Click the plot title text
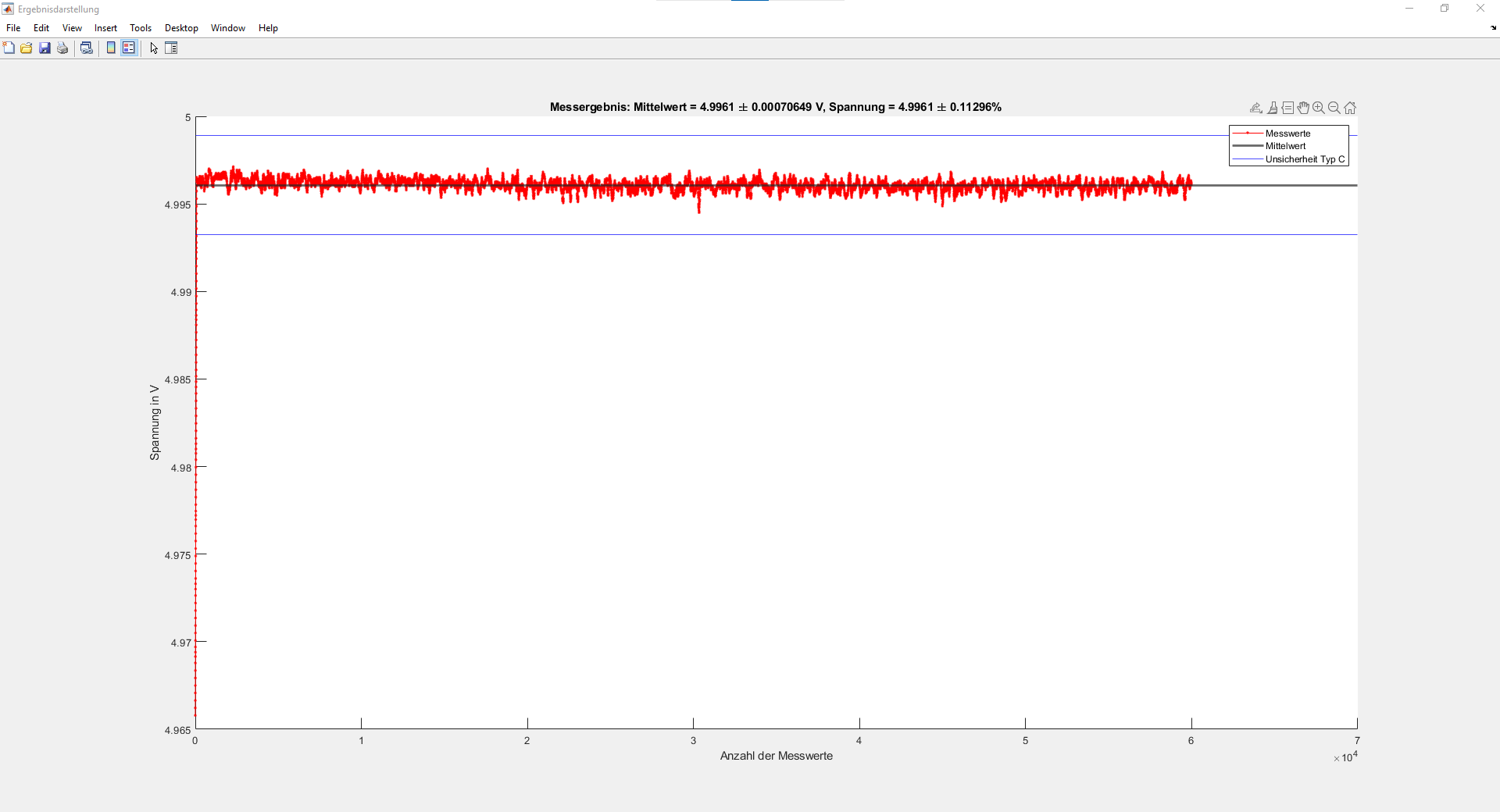The height and width of the screenshot is (812, 1500). (775, 107)
